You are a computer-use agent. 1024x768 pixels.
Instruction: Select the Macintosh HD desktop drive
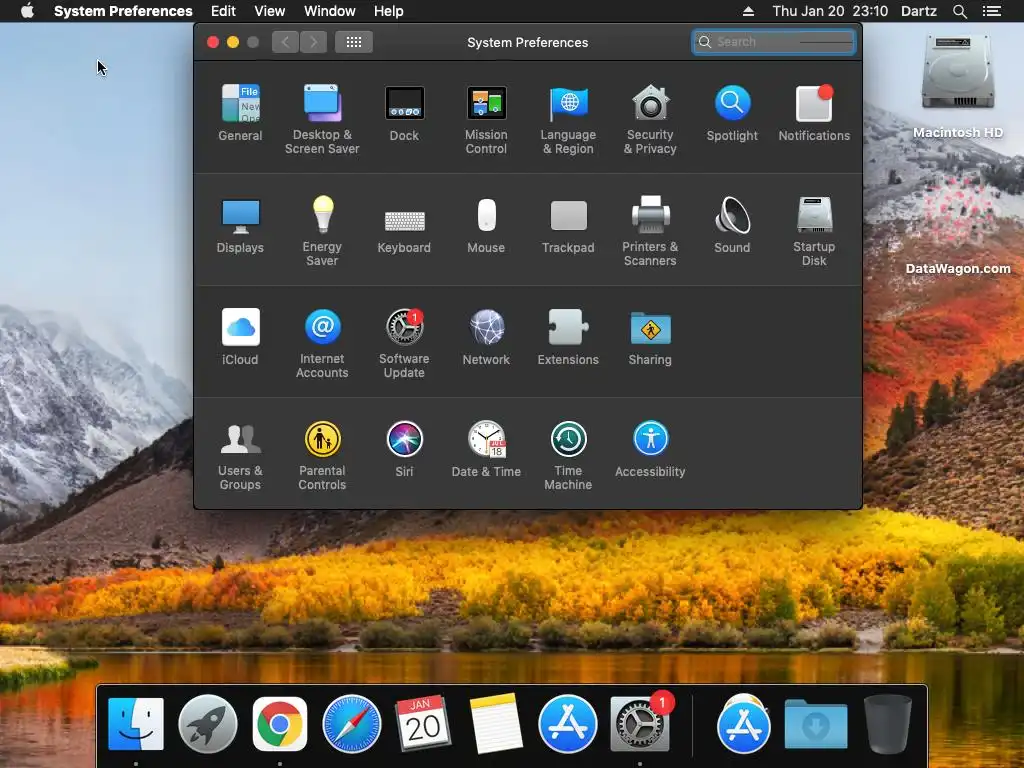(958, 87)
